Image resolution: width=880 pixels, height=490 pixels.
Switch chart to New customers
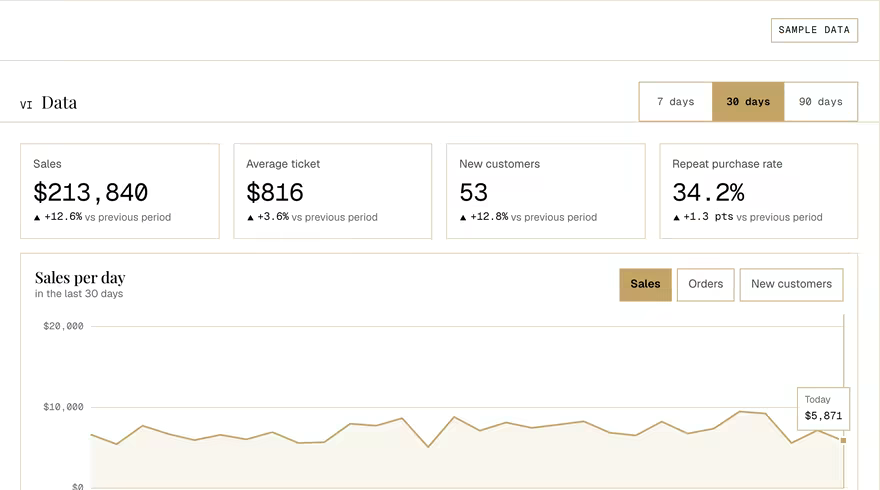[791, 285]
